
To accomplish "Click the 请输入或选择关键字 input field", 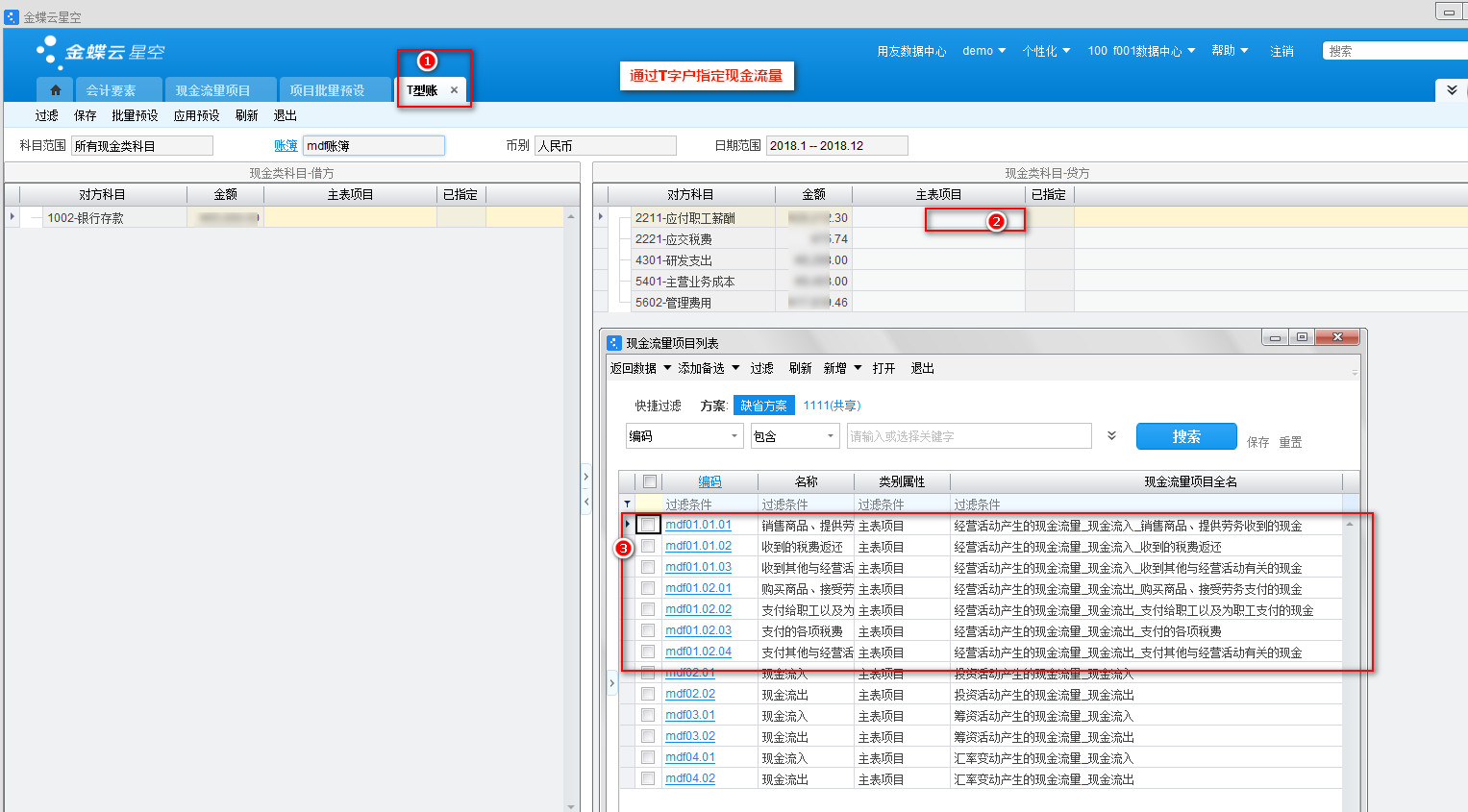I will click(x=968, y=436).
